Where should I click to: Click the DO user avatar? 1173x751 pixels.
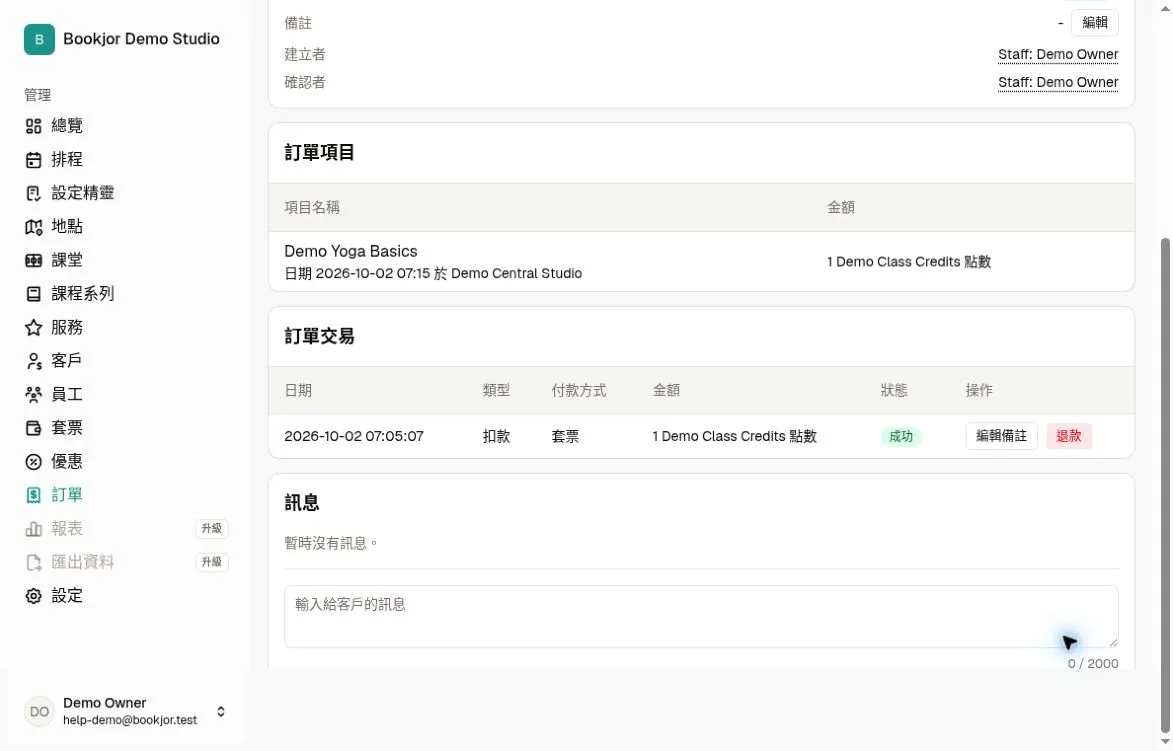coord(39,711)
